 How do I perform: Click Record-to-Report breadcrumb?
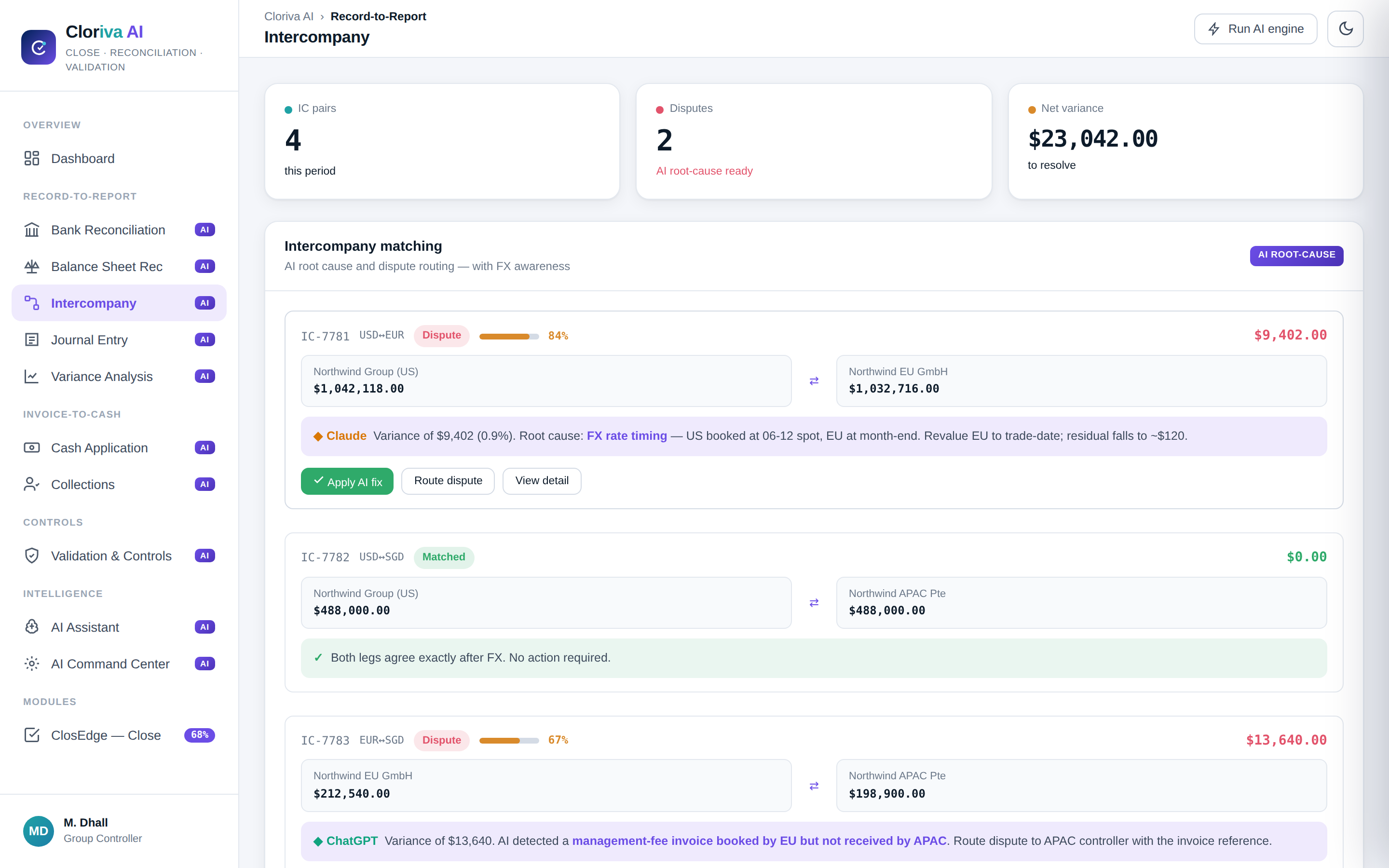(x=378, y=17)
